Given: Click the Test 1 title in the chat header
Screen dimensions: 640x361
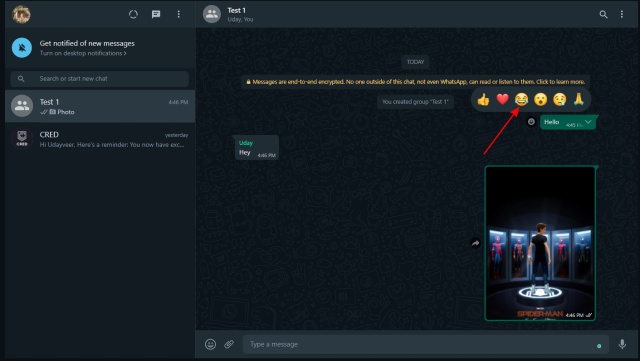Looking at the screenshot, I should [236, 10].
